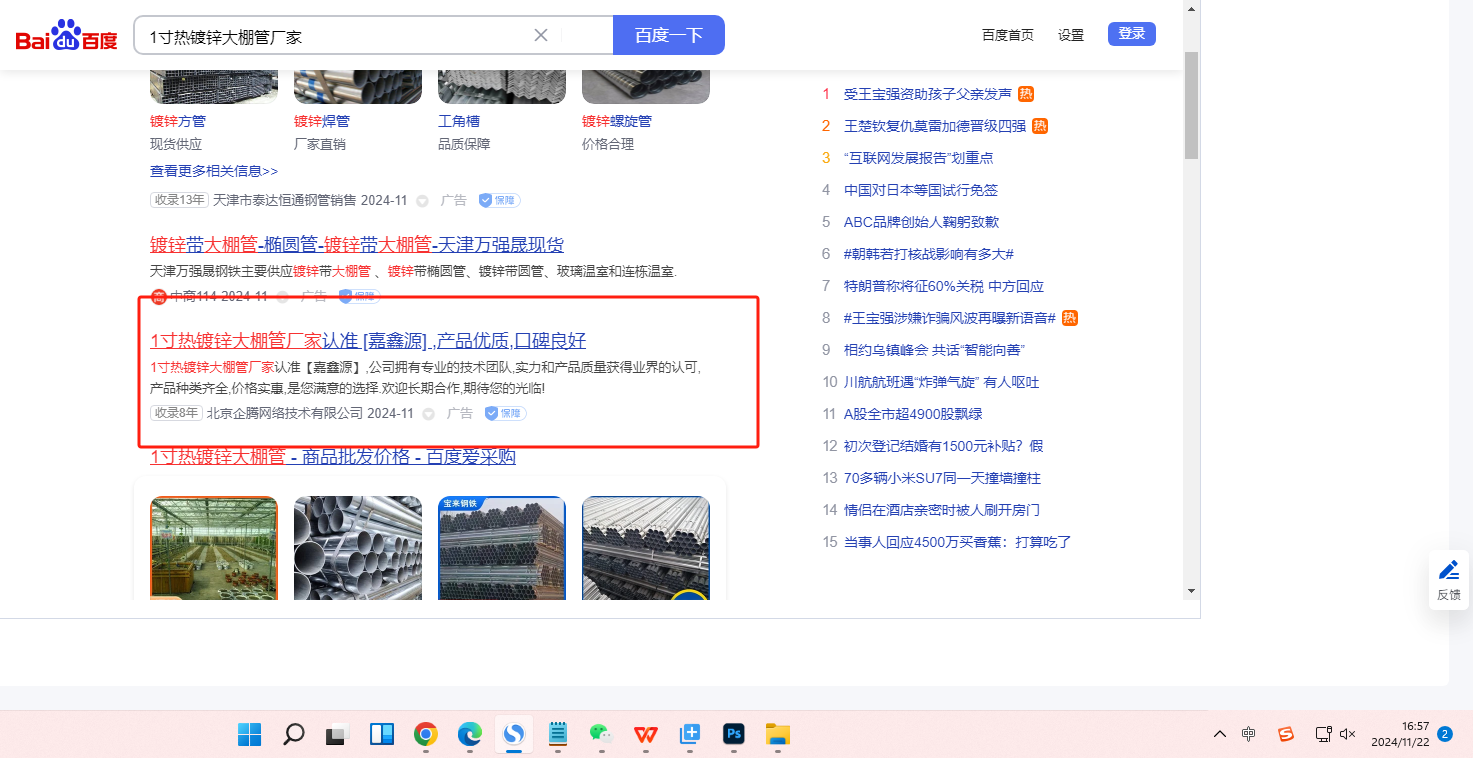Clear the search query with the X icon
This screenshot has width=1473, height=758.
pos(541,35)
